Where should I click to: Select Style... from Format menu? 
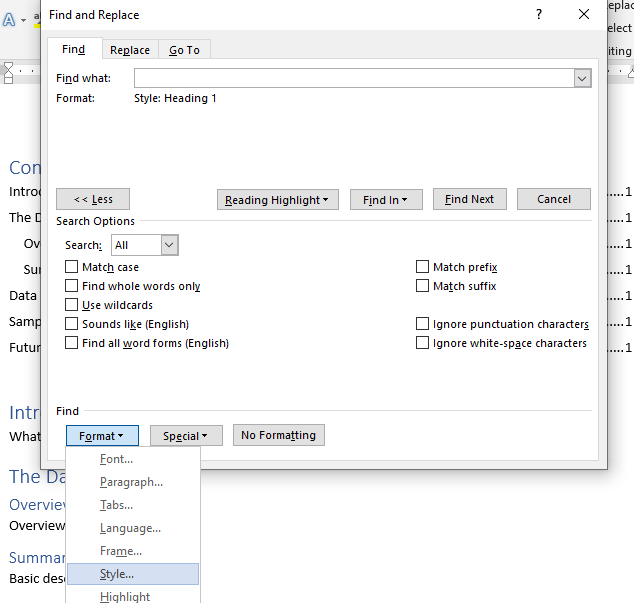coord(117,574)
